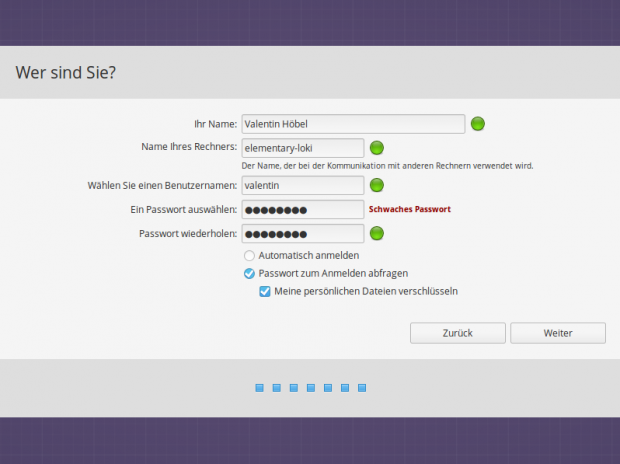Screen dimensions: 620x464
Task: Click the Ihr Name: label
Action: click(215, 124)
